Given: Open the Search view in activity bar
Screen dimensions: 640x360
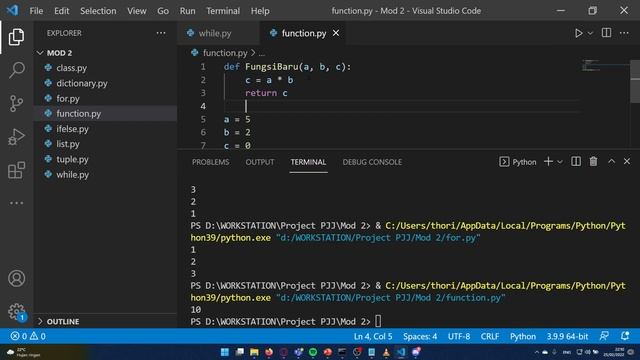Looking at the screenshot, I should (16, 70).
